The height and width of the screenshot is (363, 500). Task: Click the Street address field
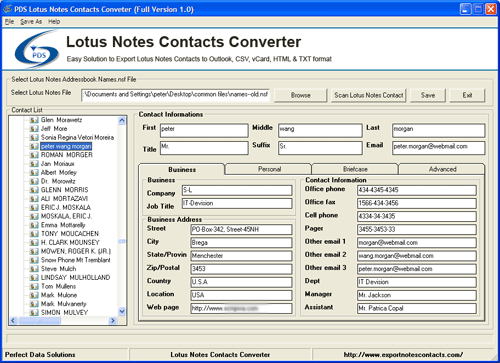(x=241, y=229)
